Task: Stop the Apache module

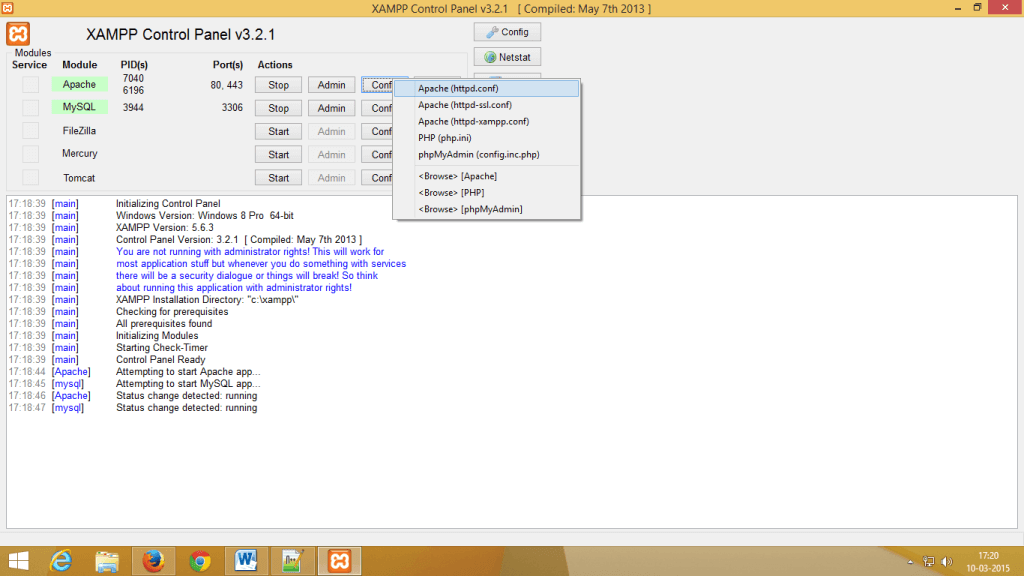Action: coord(278,85)
